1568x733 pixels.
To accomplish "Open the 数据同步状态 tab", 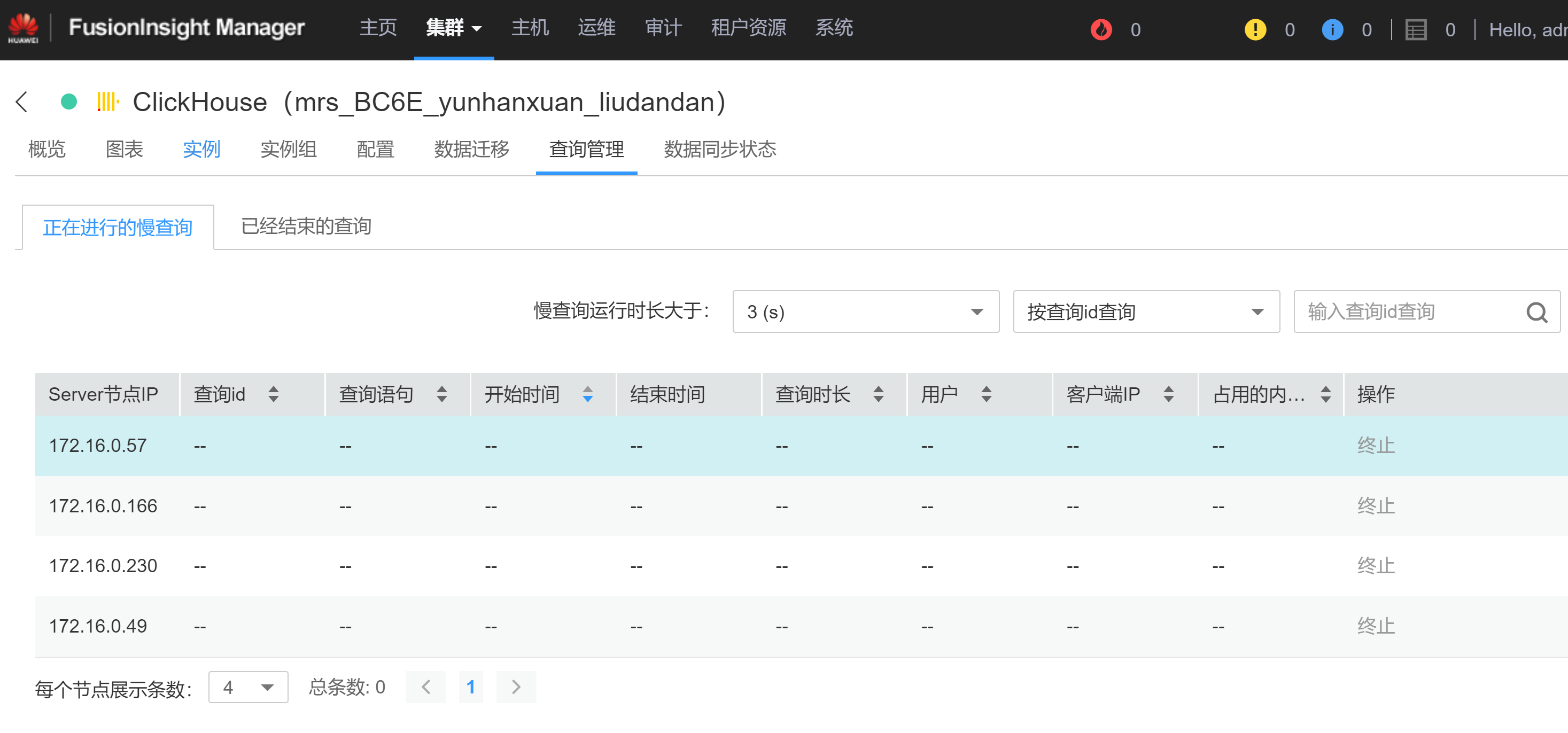I will (x=719, y=149).
